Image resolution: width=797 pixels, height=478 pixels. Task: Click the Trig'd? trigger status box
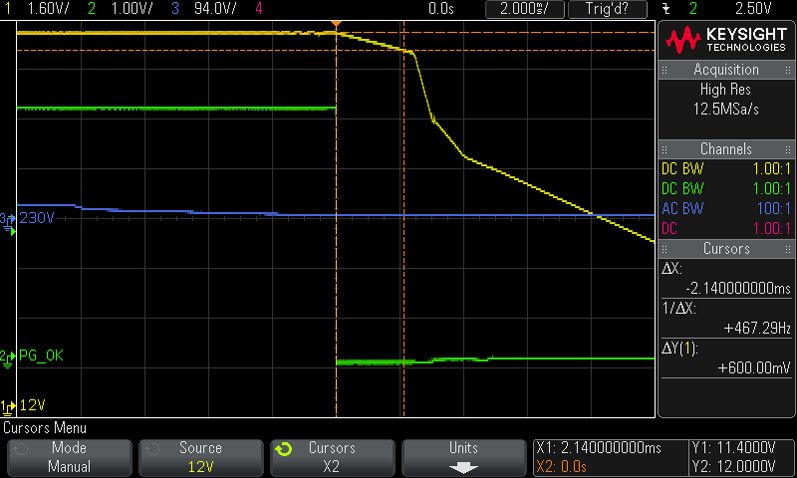[607, 9]
